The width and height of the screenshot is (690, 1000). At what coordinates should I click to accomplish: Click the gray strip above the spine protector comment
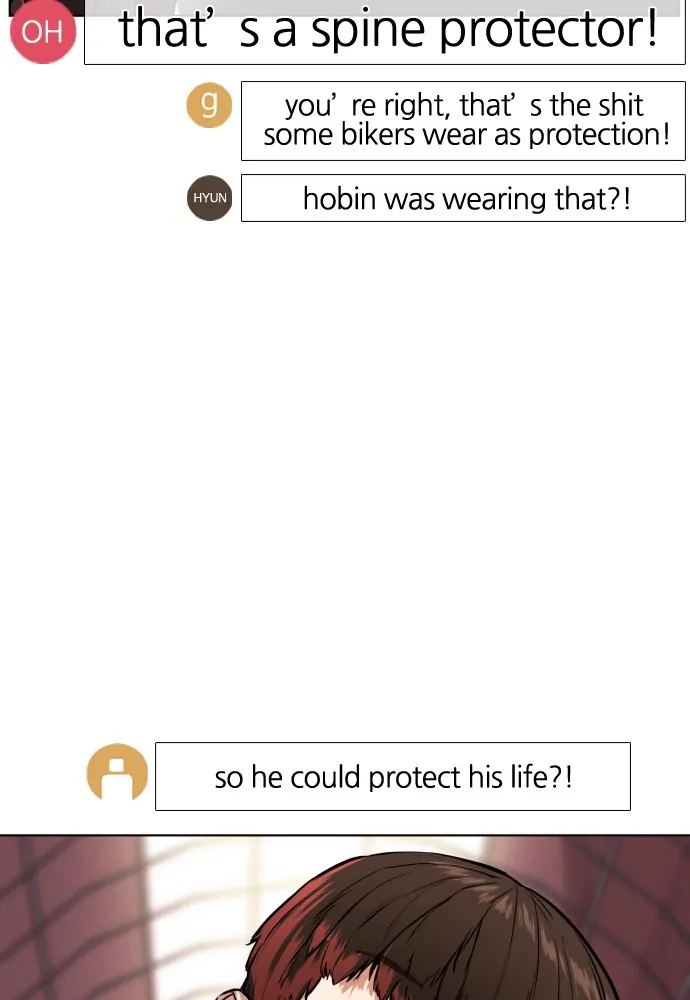pos(383,7)
